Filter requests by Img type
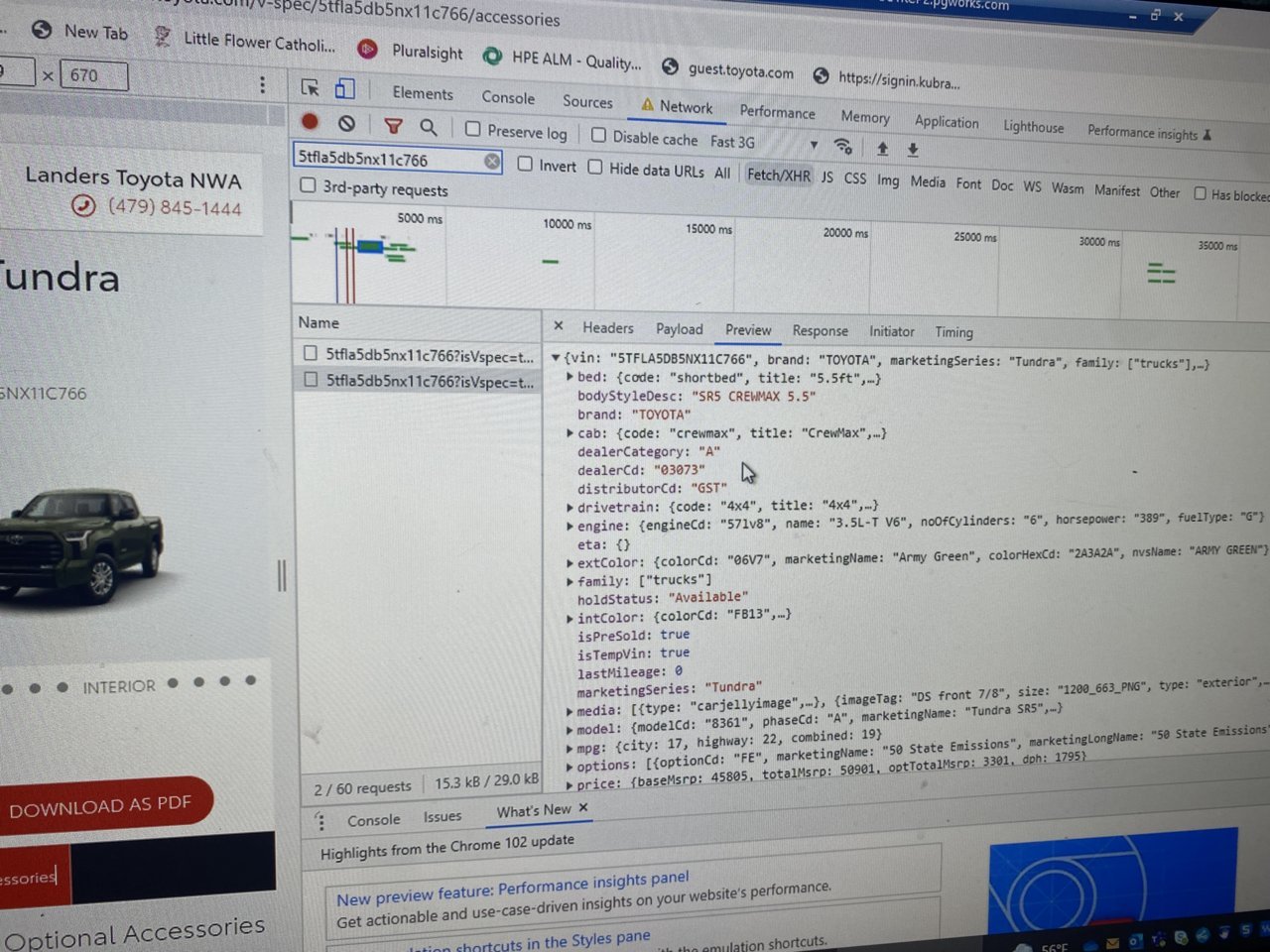Viewport: 1270px width, 952px height. point(888,179)
